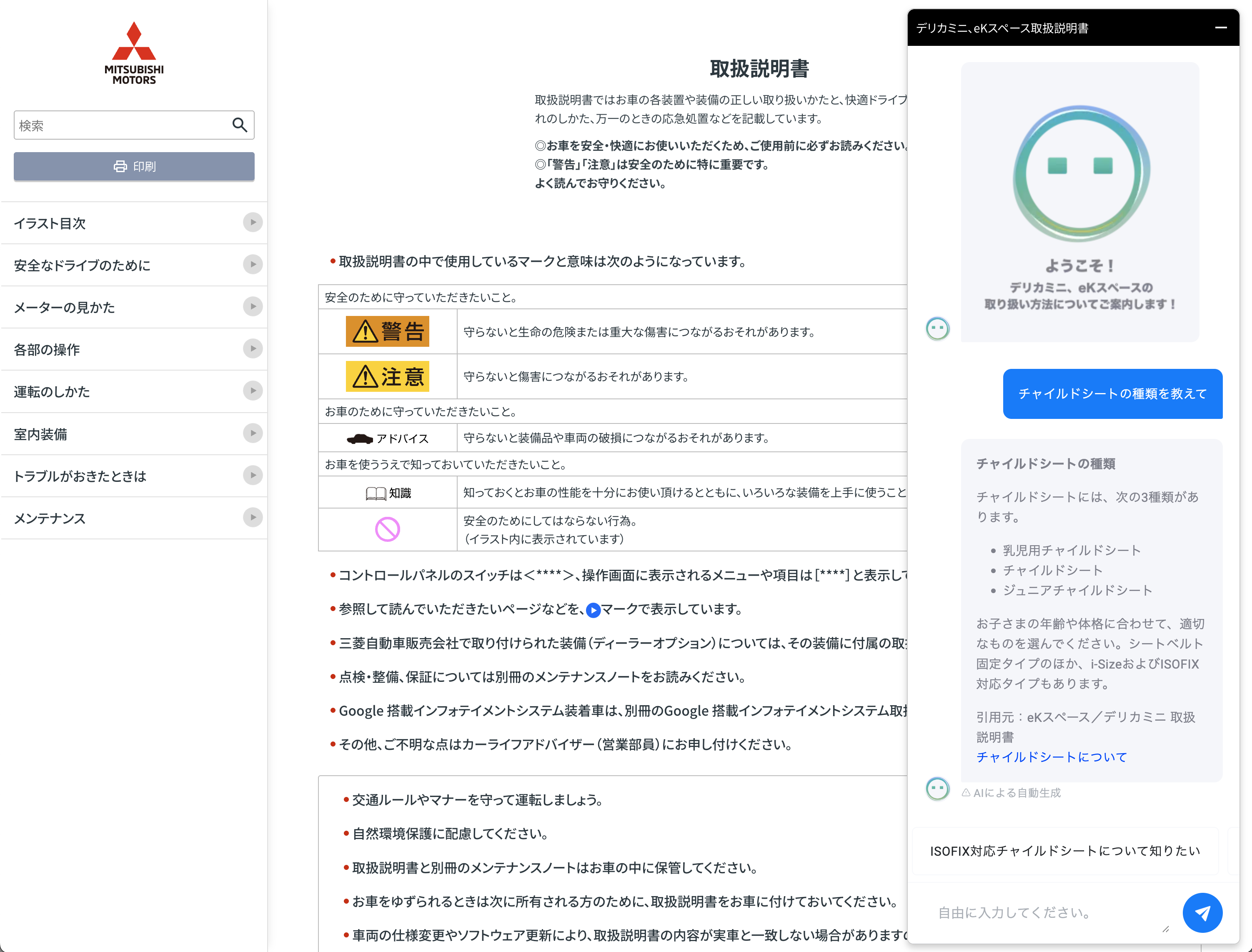Click the chatbot avatar beside the welcome message
Viewport: 1252px width, 952px height.
point(938,329)
